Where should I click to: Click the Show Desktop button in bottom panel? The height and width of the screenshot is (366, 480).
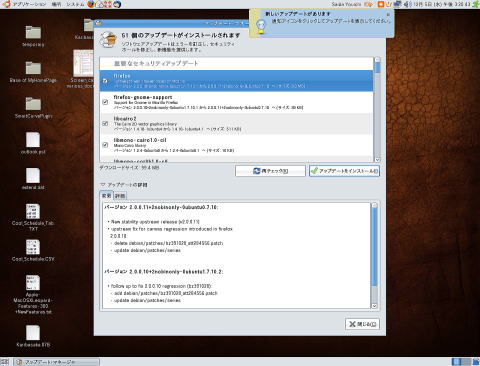[x=5, y=362]
